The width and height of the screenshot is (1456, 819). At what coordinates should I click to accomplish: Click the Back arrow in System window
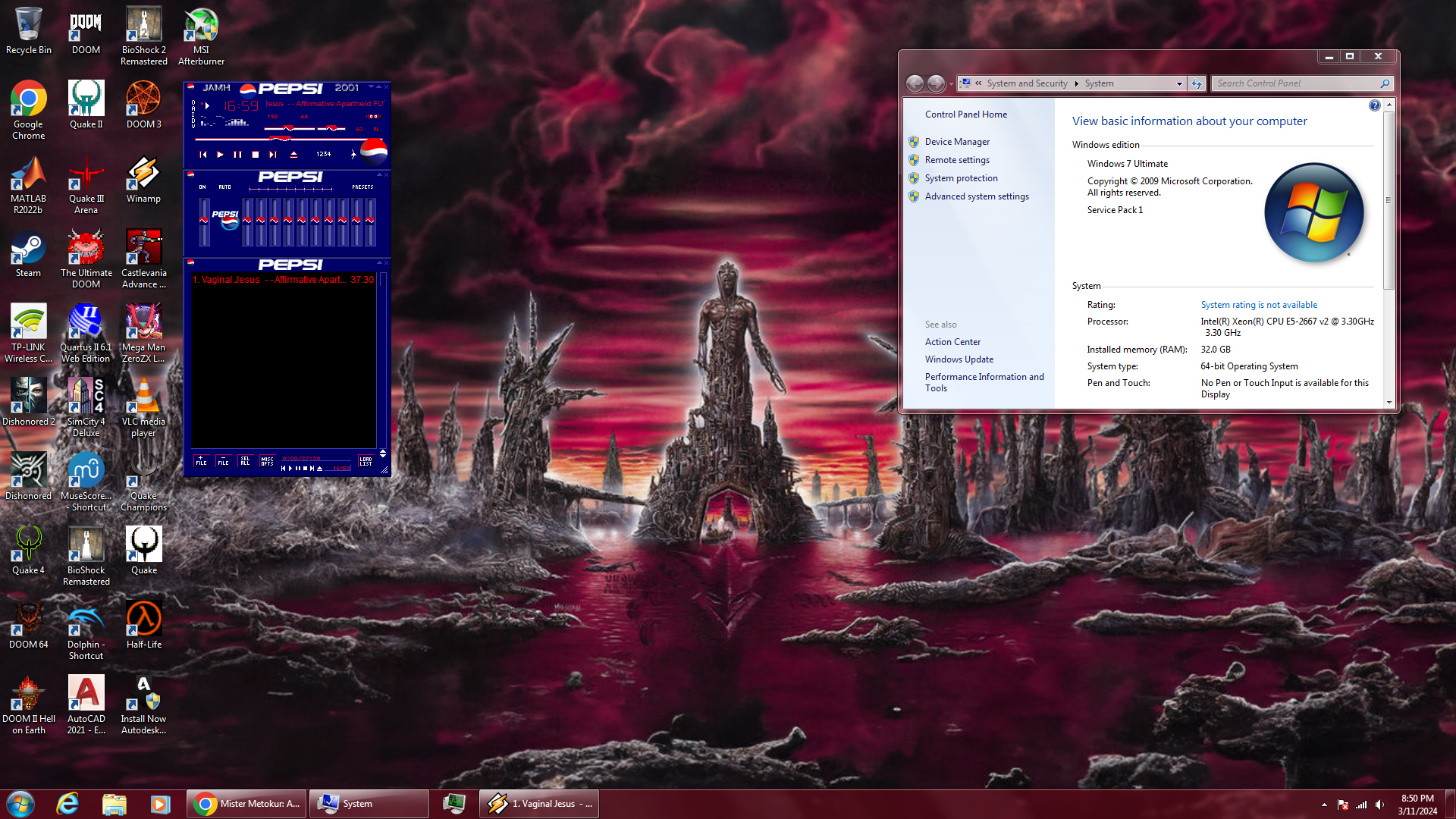pyautogui.click(x=915, y=83)
